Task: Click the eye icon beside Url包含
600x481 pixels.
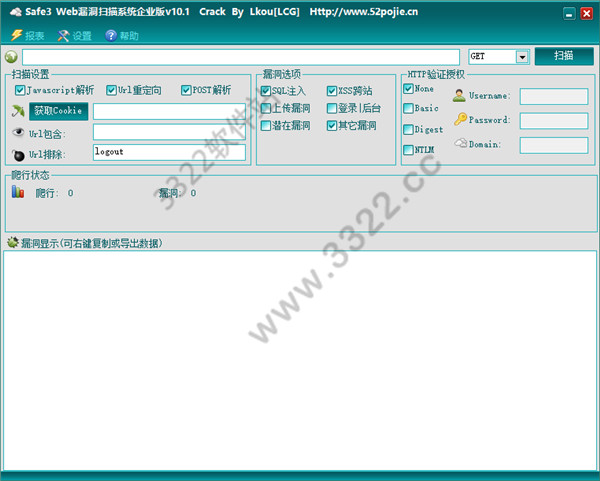Action: tap(18, 132)
